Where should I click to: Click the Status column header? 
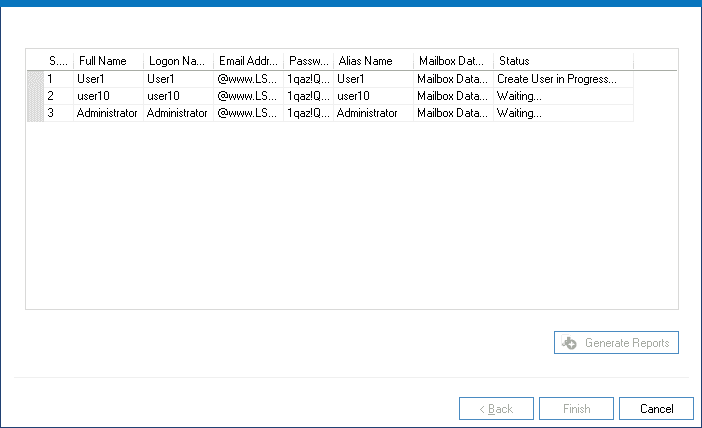(x=564, y=61)
